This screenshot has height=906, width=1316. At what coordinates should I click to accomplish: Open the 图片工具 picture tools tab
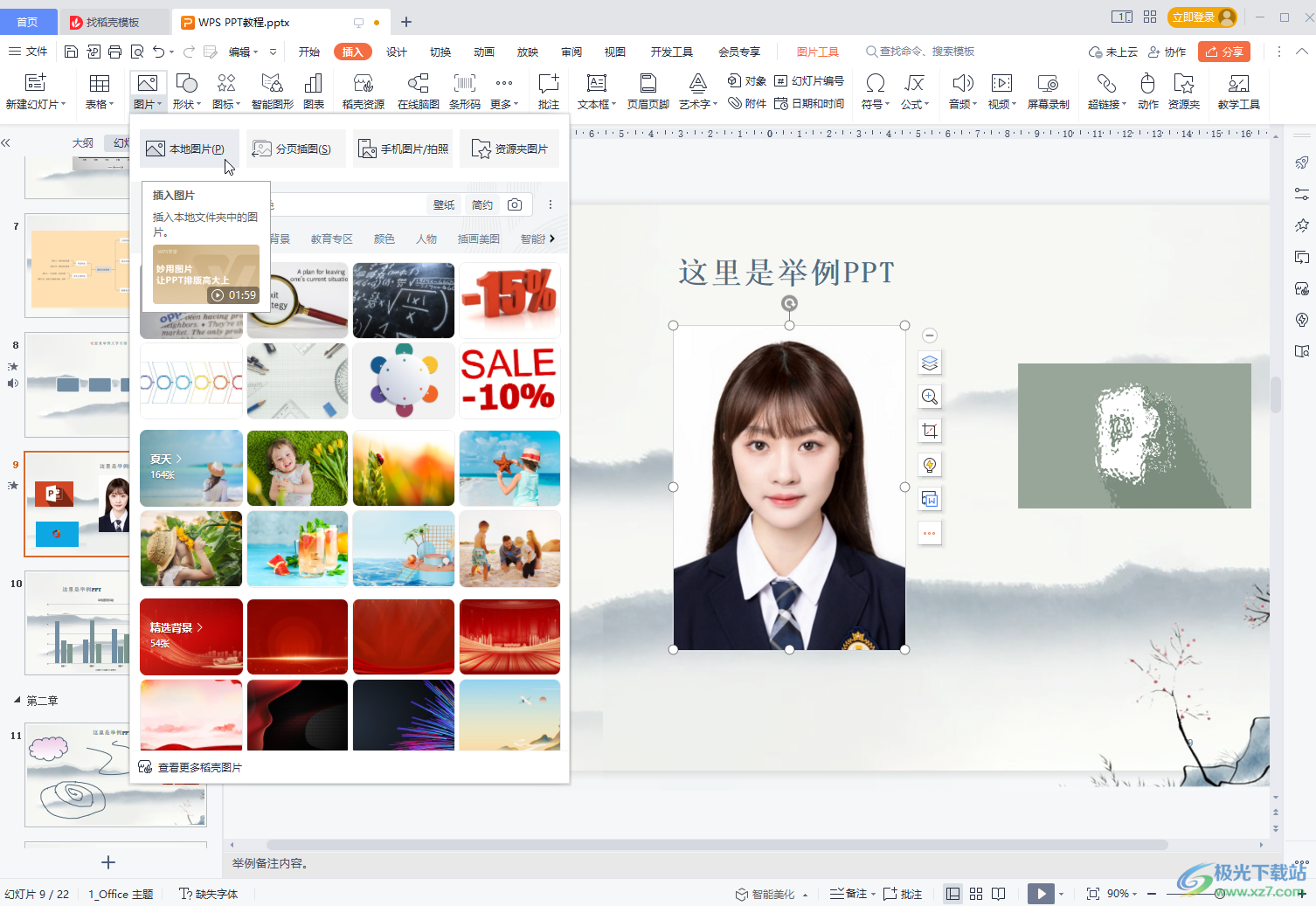coord(818,52)
